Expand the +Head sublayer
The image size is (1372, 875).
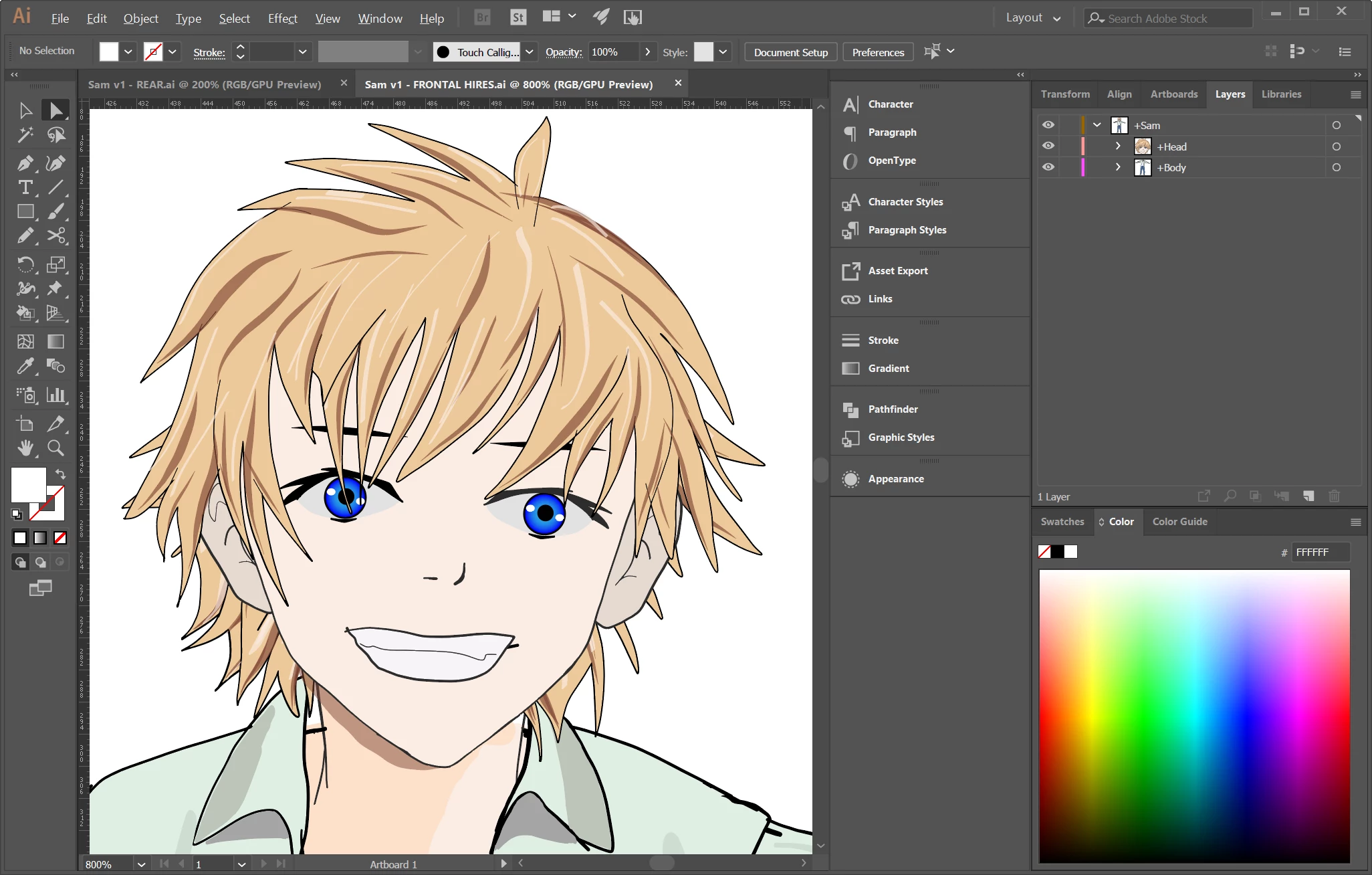(x=1118, y=147)
